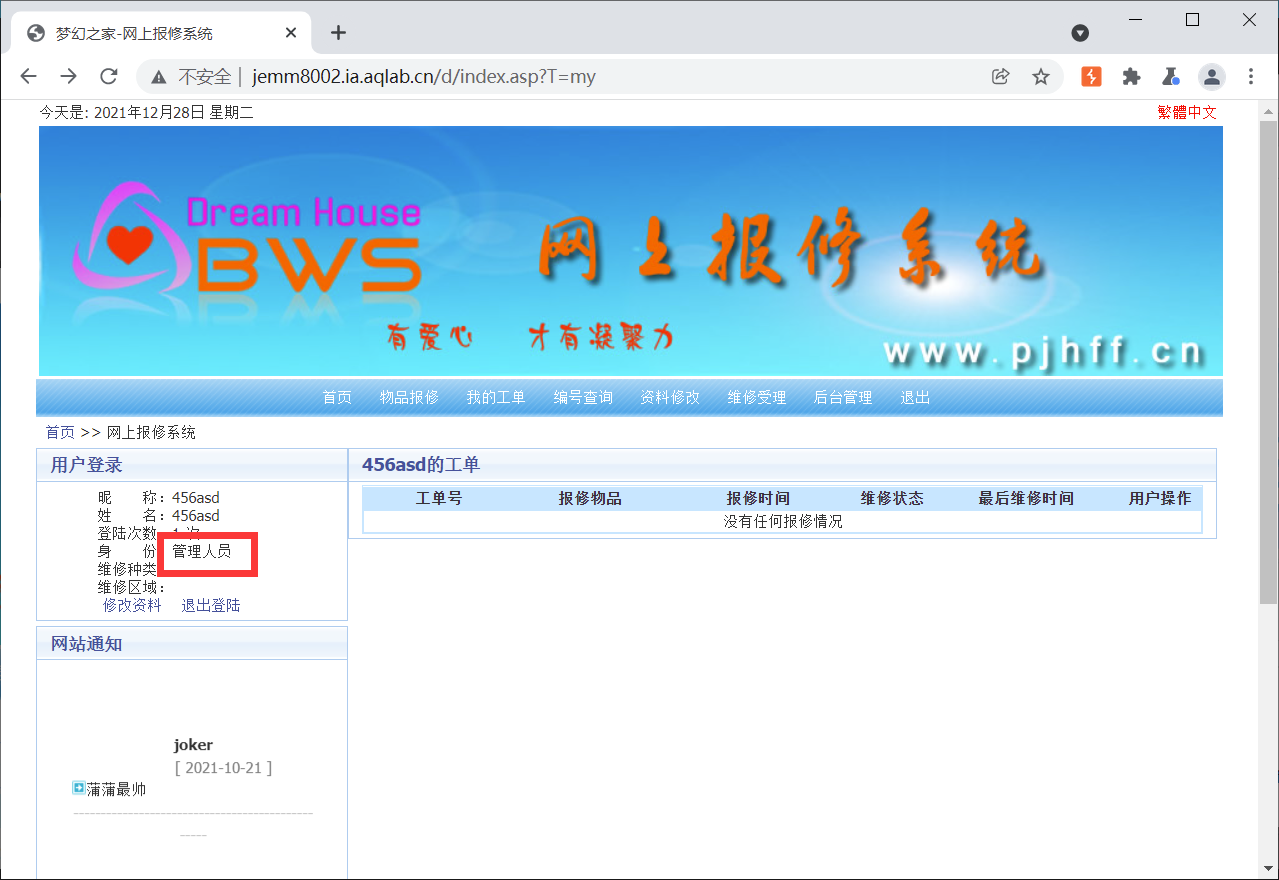Click the 工单号 column header
Viewport: 1279px width, 880px height.
439,498
